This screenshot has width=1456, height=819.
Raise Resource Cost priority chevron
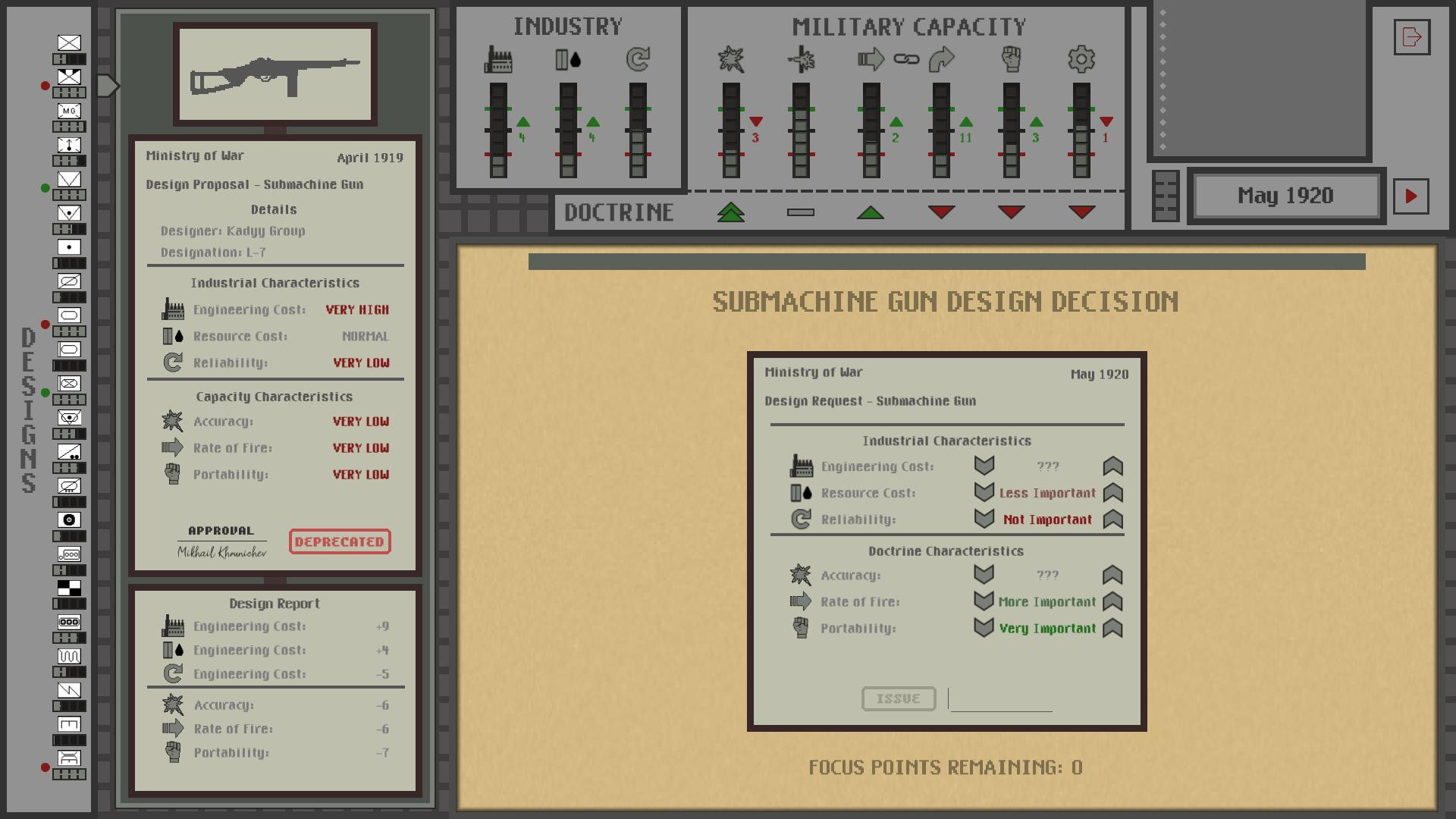(1112, 492)
